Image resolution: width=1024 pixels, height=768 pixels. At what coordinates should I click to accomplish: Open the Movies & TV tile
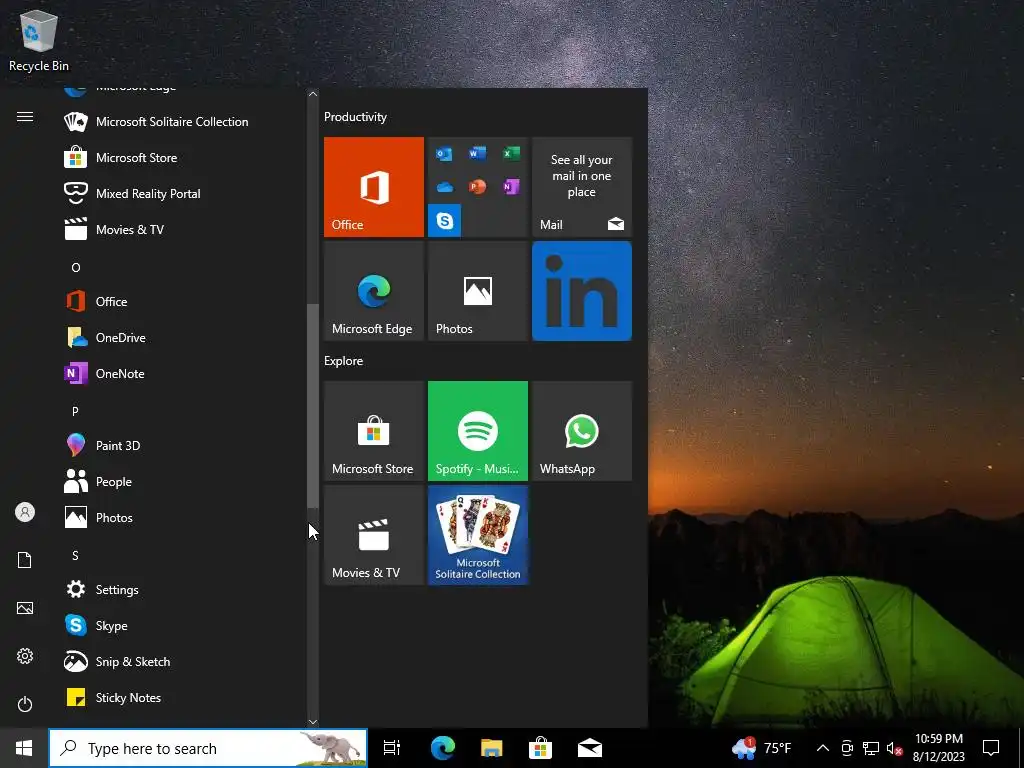point(374,535)
